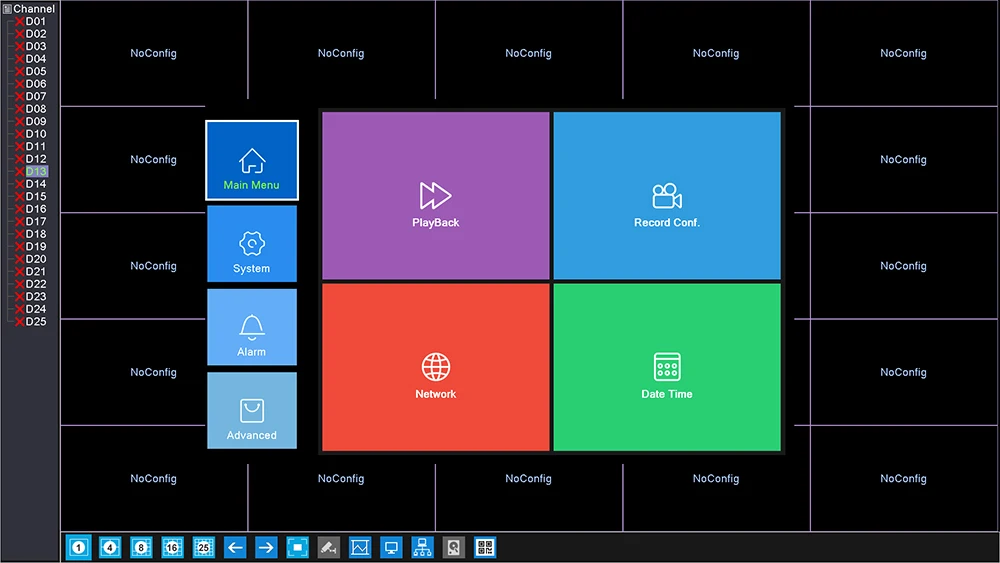The image size is (1000, 563).
Task: Switch to 8-channel split view
Action: [141, 547]
